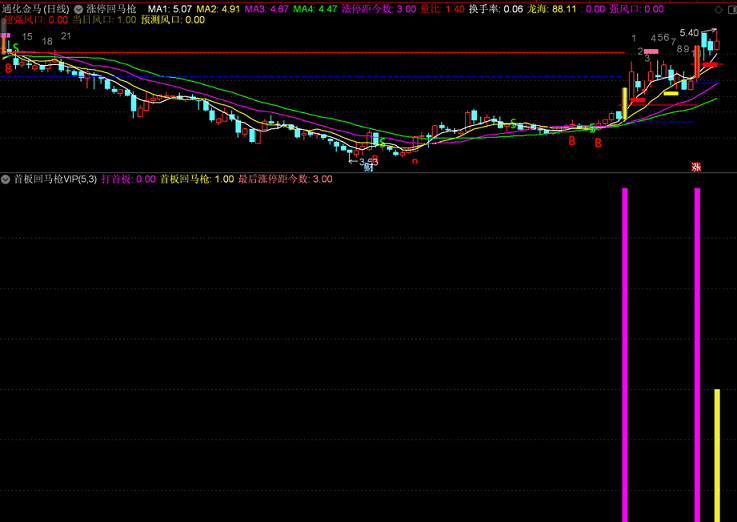Click the red B buy signal at chart start

(8, 69)
